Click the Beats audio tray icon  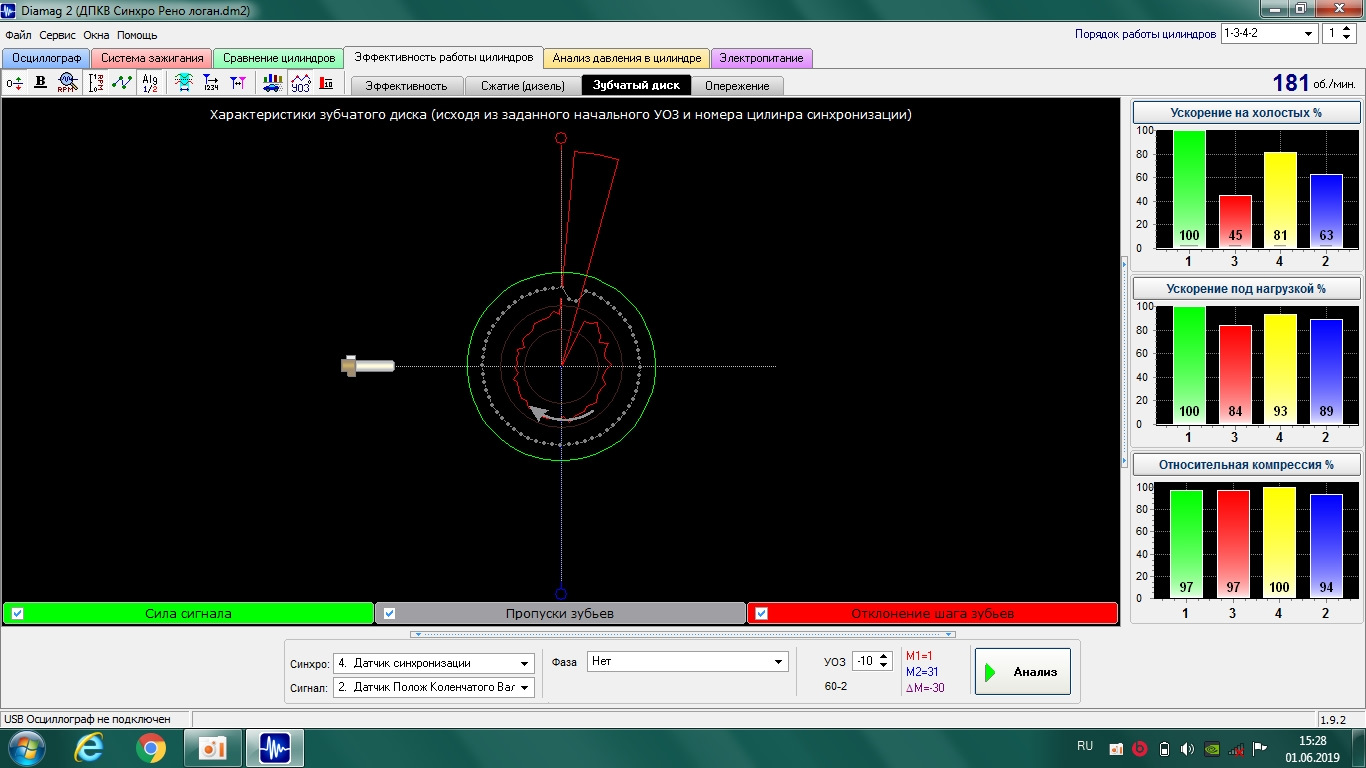pyautogui.click(x=1139, y=748)
